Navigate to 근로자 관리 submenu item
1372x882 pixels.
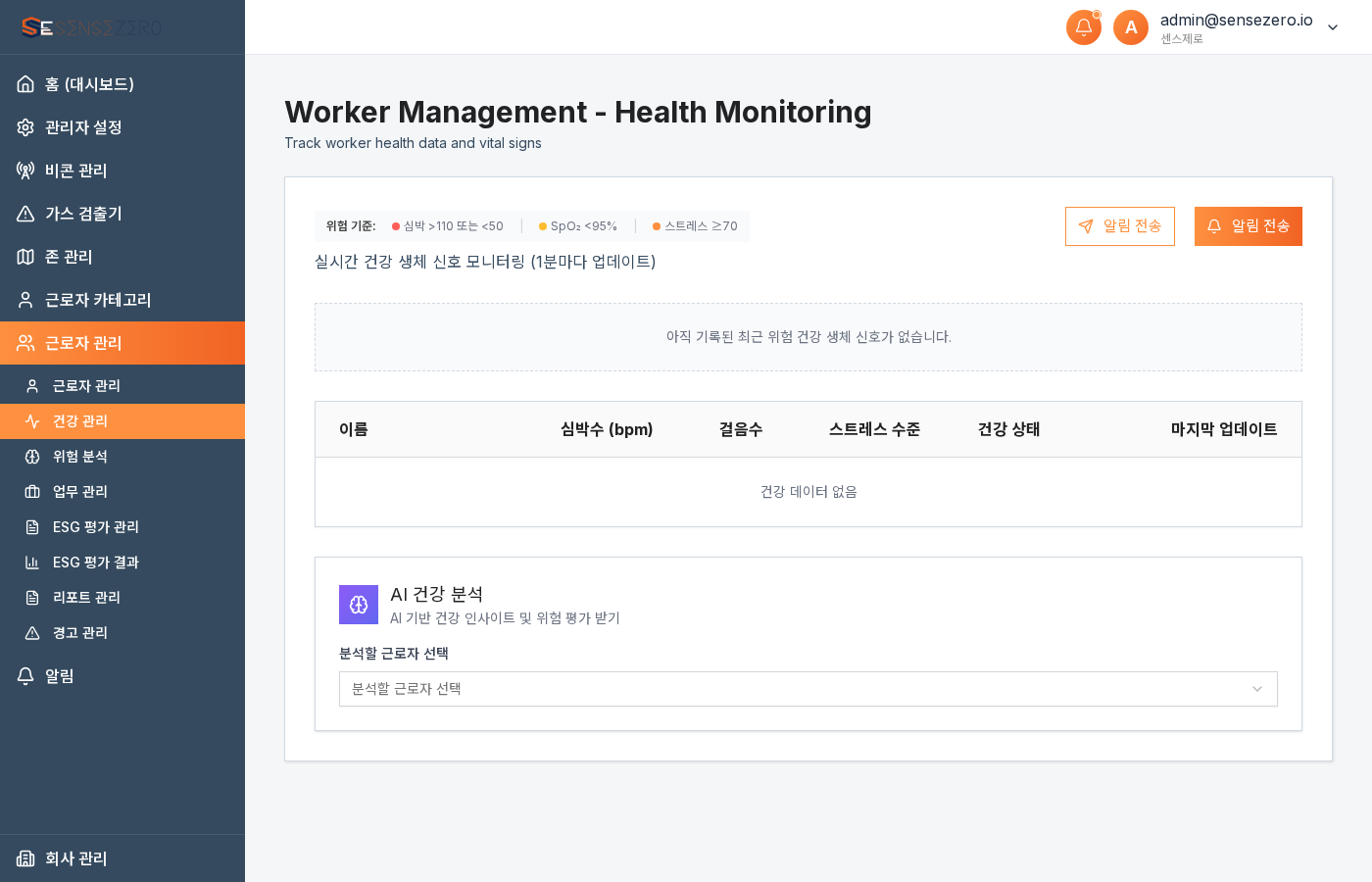88,385
